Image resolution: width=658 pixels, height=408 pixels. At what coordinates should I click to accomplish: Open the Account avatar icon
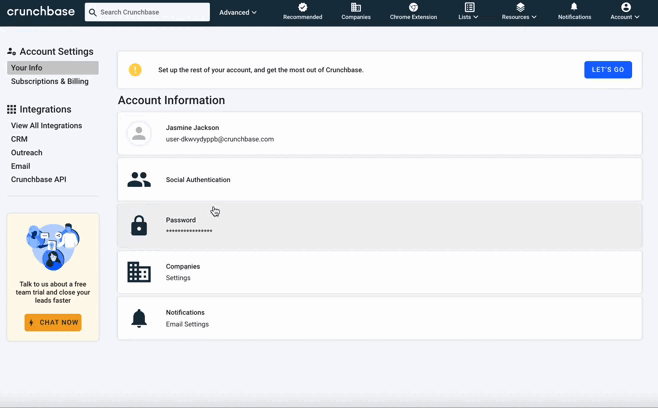click(626, 7)
